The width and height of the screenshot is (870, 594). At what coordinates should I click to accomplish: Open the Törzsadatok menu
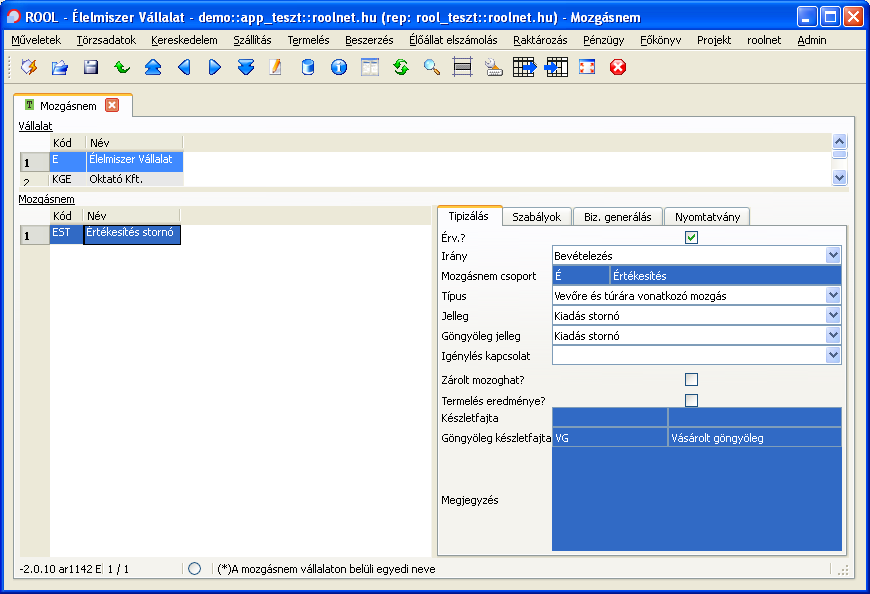coord(106,40)
